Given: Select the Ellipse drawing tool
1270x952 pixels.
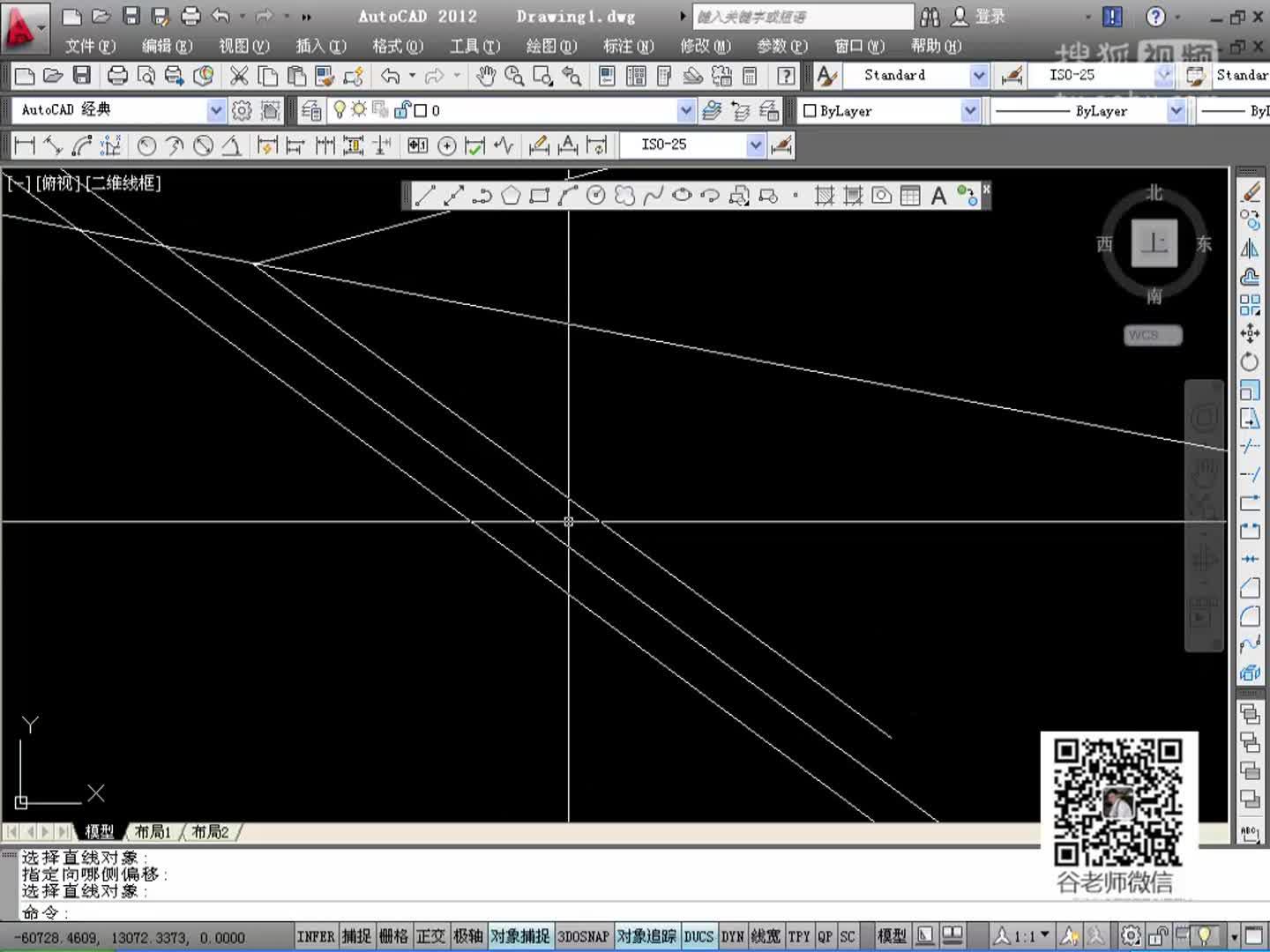Looking at the screenshot, I should click(x=681, y=196).
